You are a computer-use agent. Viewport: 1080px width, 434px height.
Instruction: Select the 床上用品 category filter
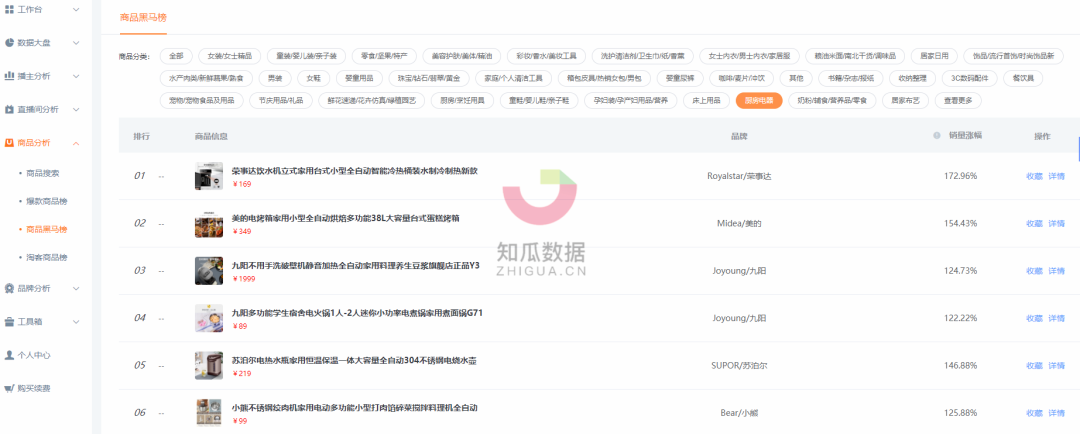(x=706, y=101)
